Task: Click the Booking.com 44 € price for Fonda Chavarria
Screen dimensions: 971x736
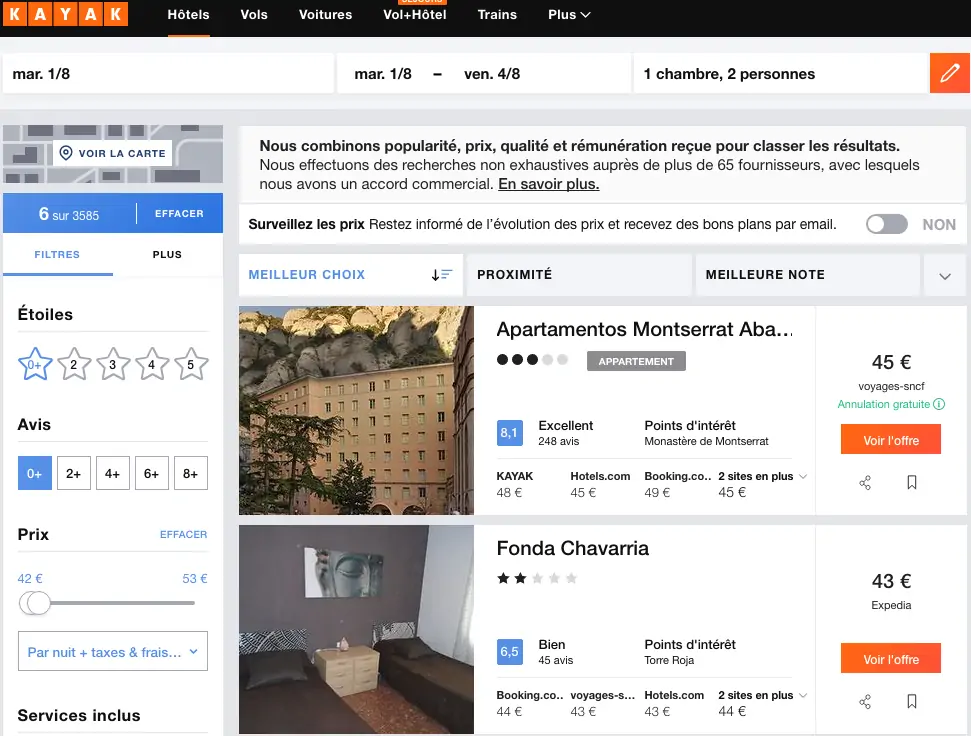Action: pos(529,704)
